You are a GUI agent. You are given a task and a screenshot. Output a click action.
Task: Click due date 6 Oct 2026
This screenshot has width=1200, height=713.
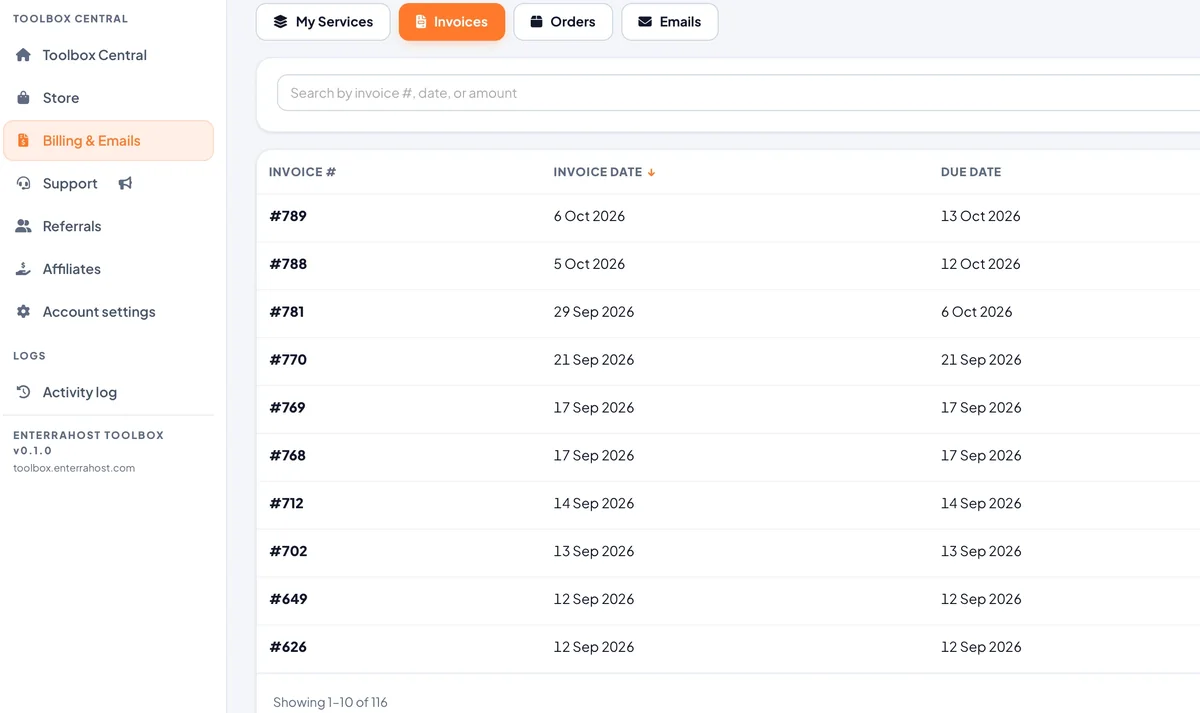[977, 312]
